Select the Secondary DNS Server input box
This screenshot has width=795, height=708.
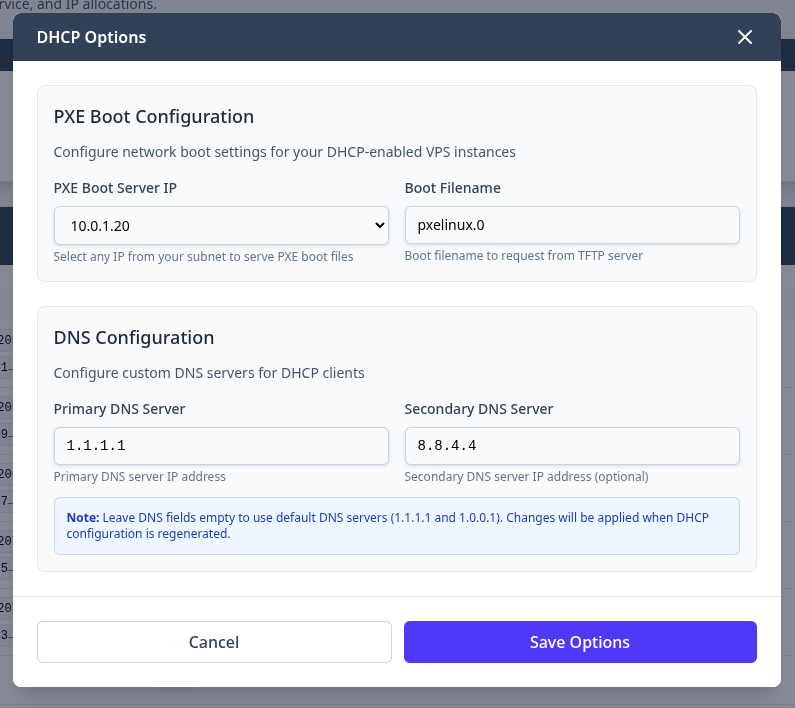click(x=571, y=446)
